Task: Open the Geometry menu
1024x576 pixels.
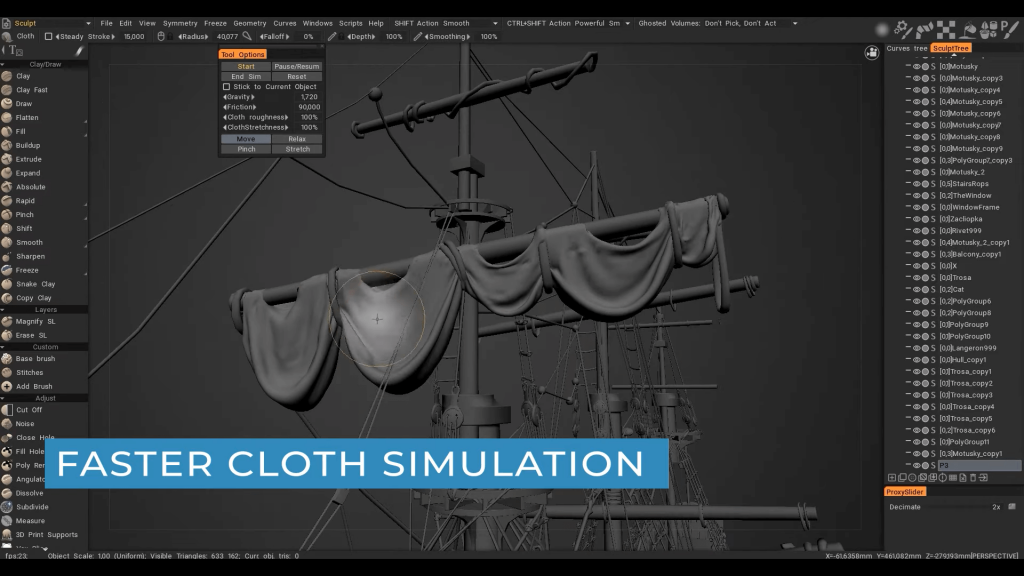Action: click(249, 23)
